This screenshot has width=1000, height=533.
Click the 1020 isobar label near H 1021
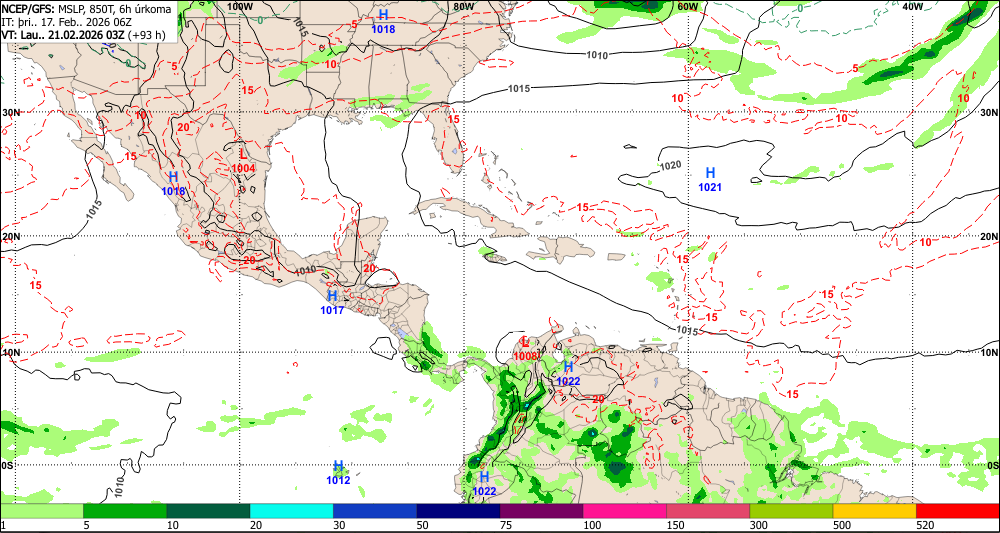670,166
